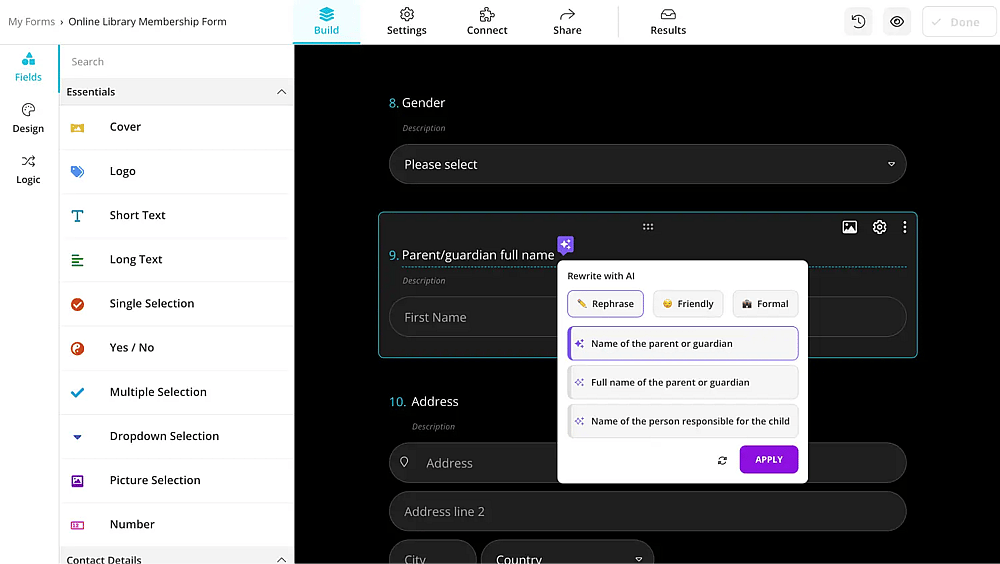Viewport: 1000px width, 564px height.
Task: Select the Friendly tone option
Action: (x=688, y=304)
